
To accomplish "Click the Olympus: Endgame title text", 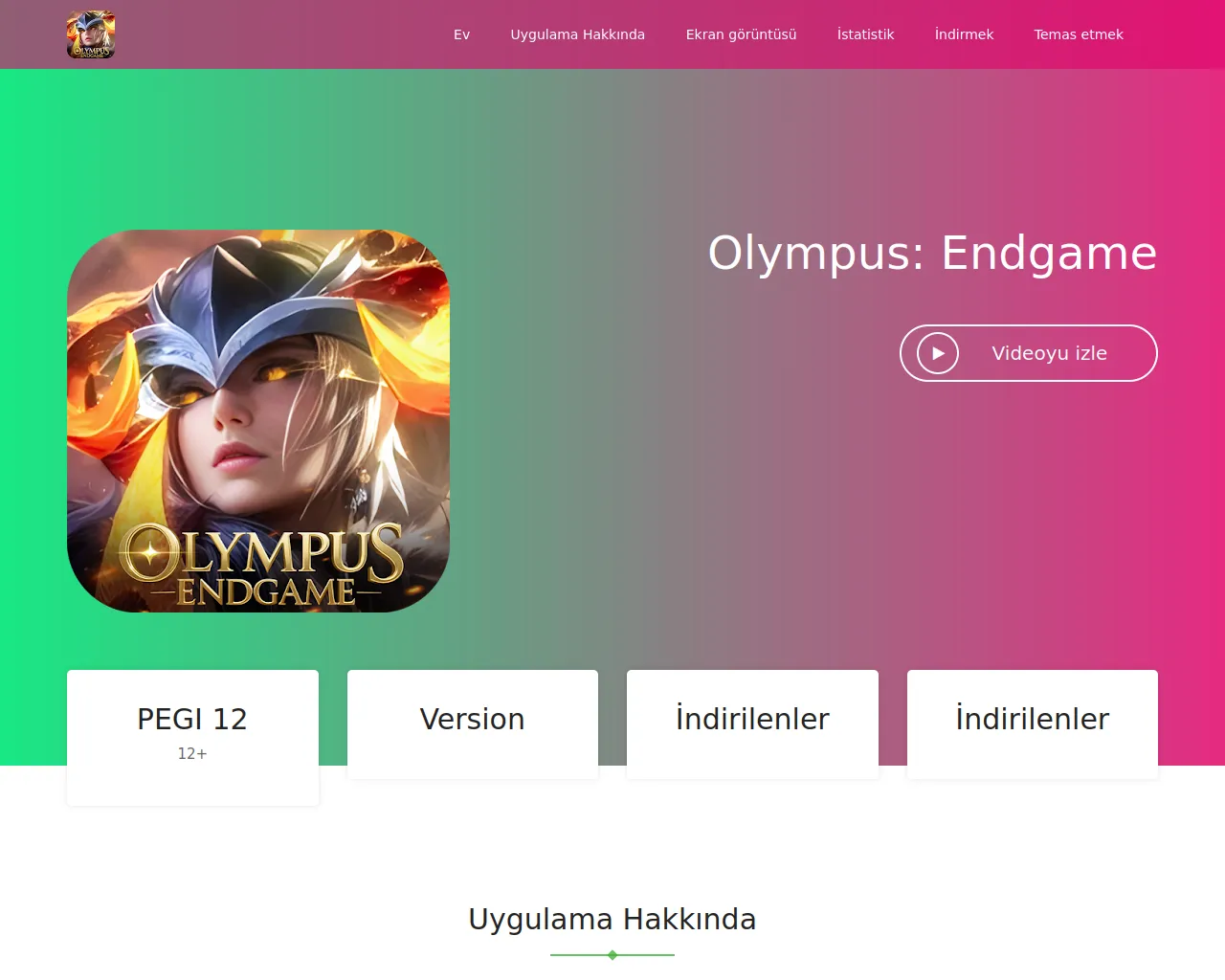I will tap(932, 254).
